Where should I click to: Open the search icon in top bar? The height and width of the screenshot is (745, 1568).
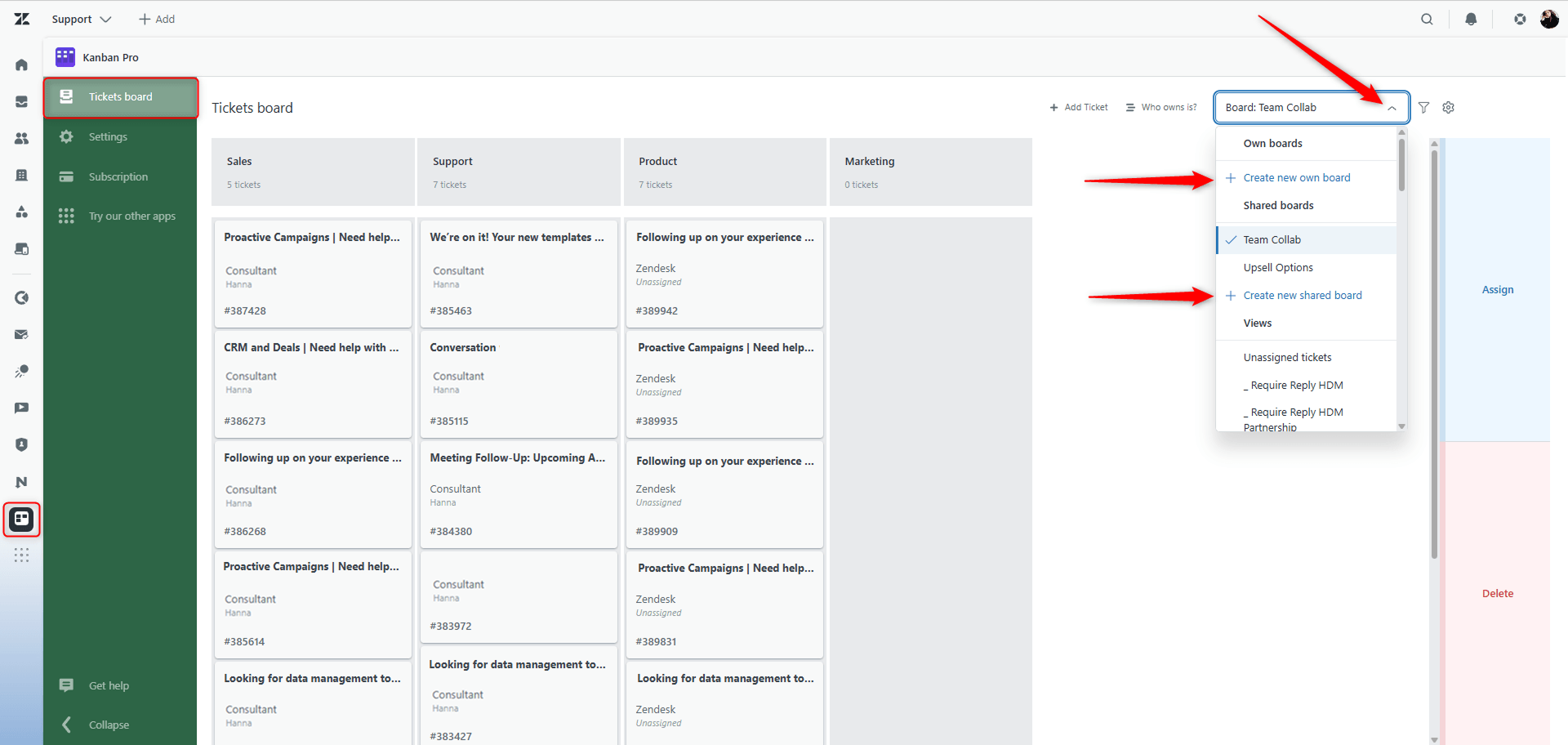1427,19
